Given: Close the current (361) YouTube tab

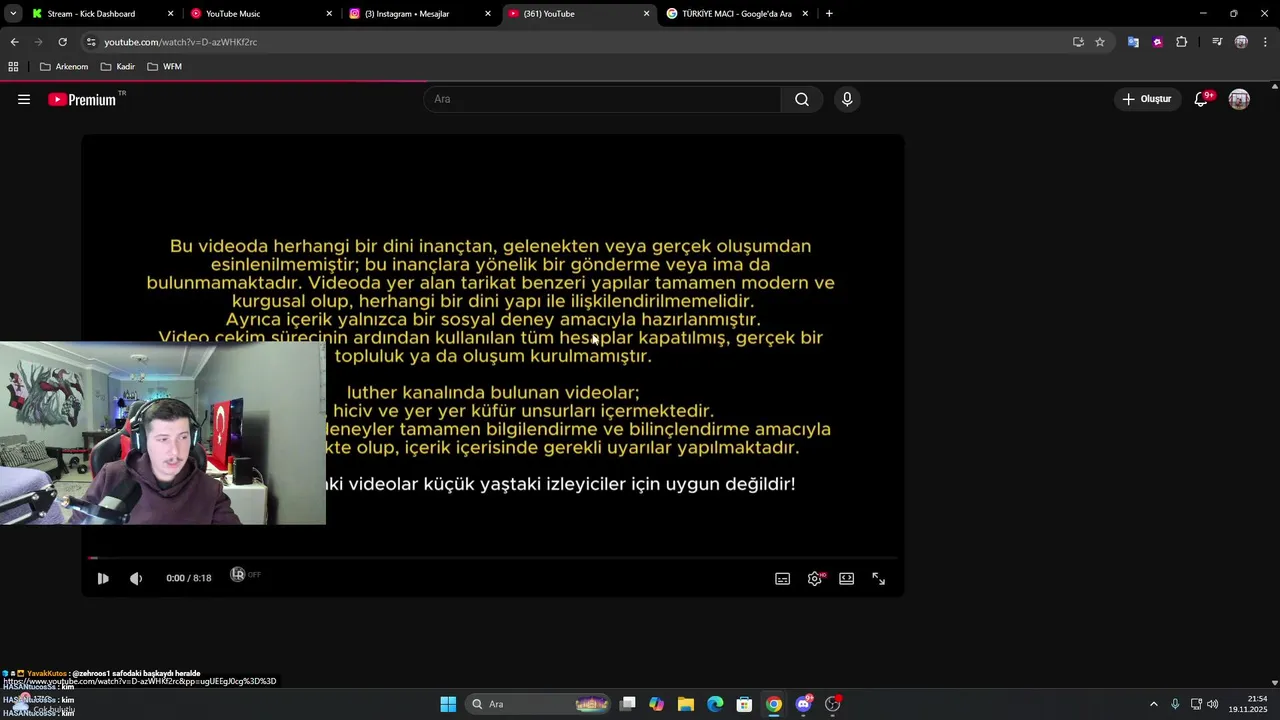Looking at the screenshot, I should pyautogui.click(x=646, y=14).
